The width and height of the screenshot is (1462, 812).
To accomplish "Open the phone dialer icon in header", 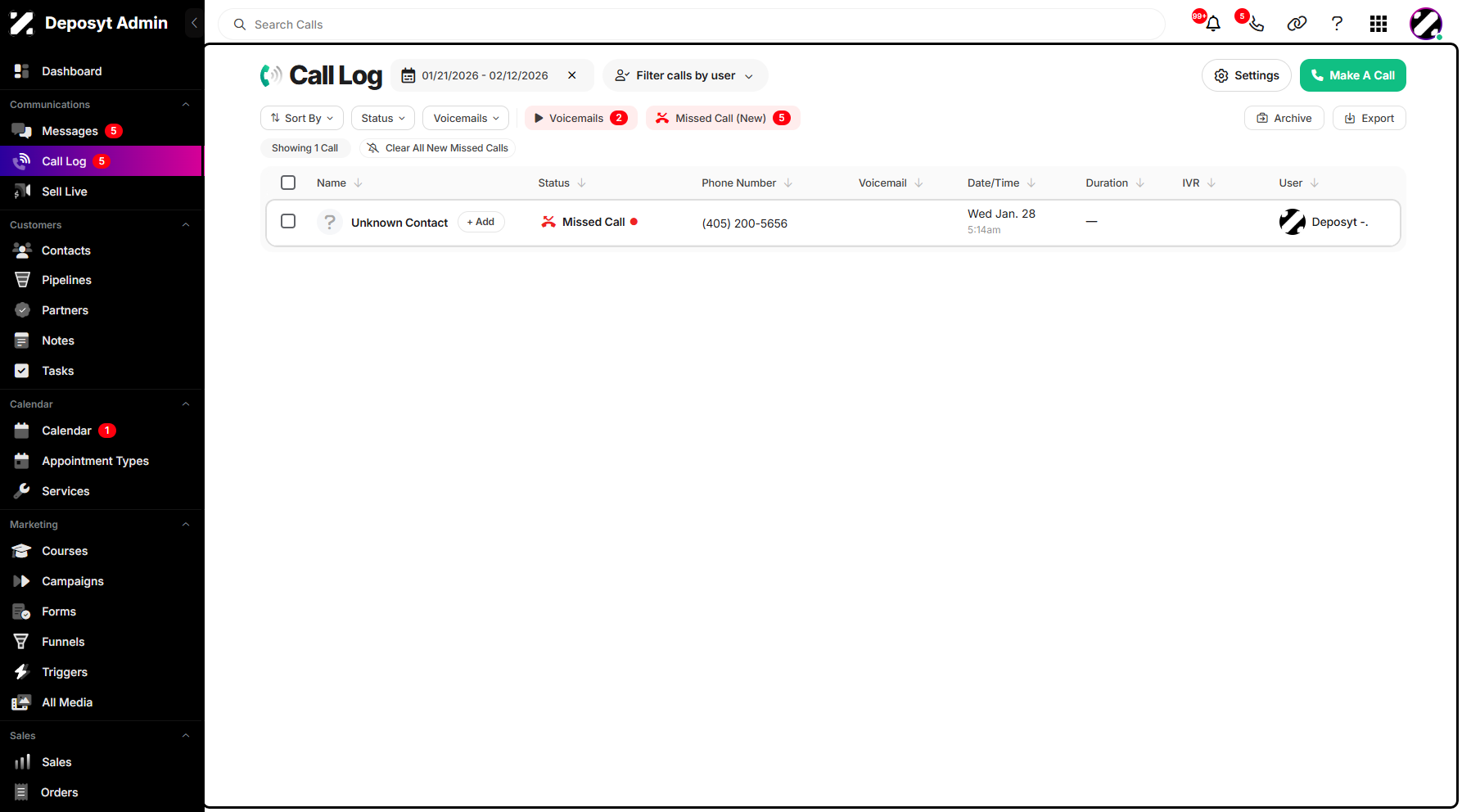I will pos(1256,24).
